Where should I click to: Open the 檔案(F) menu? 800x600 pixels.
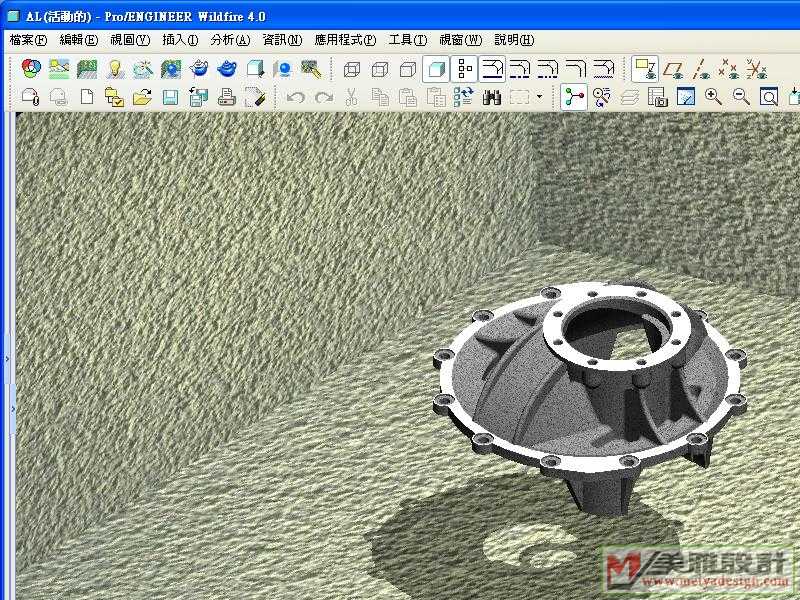pos(28,40)
